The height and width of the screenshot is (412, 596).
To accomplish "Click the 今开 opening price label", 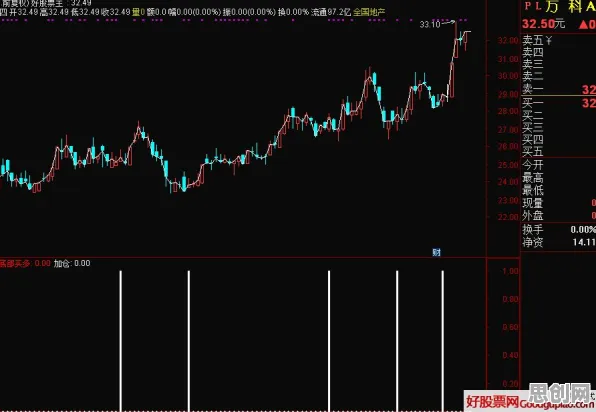I will pos(533,165).
